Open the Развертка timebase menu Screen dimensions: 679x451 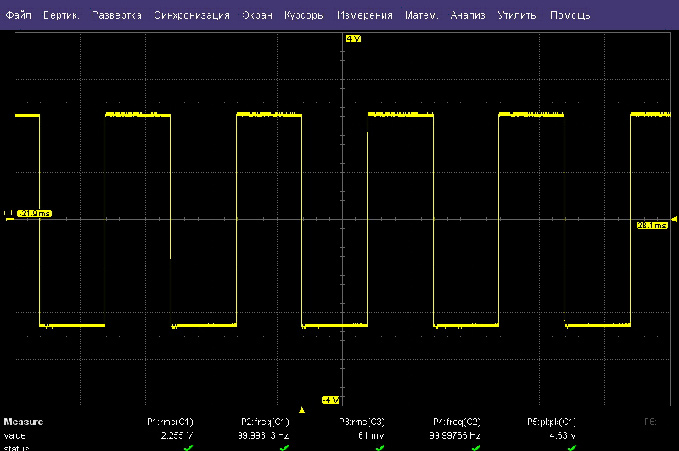[116, 16]
